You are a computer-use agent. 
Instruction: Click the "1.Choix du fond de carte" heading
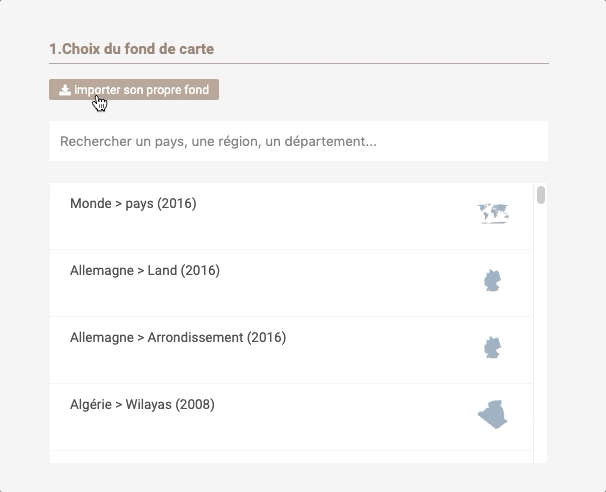(131, 48)
